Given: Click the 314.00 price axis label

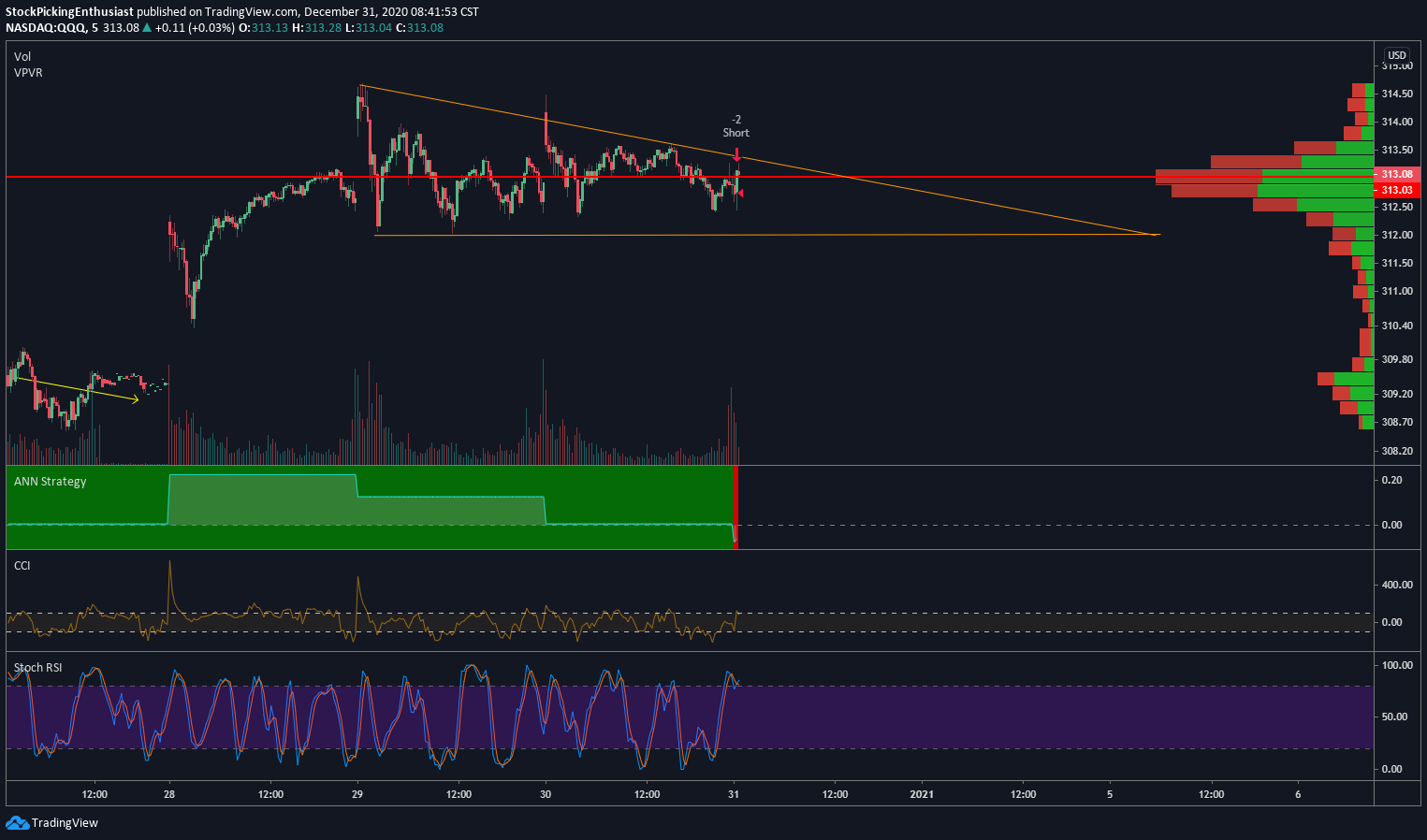Looking at the screenshot, I should 1397,122.
